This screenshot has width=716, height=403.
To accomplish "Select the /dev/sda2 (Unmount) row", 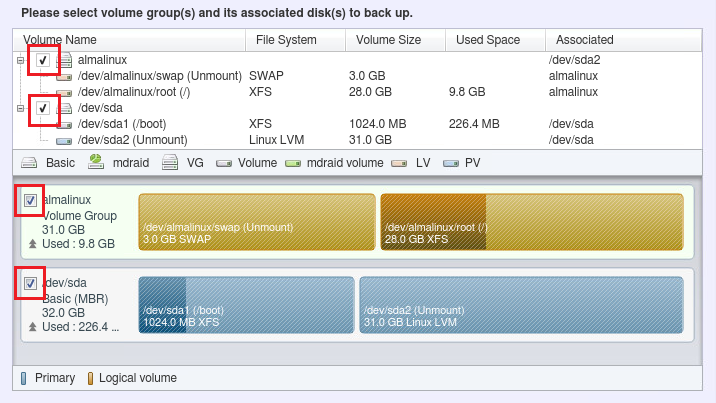I will pyautogui.click(x=133, y=140).
